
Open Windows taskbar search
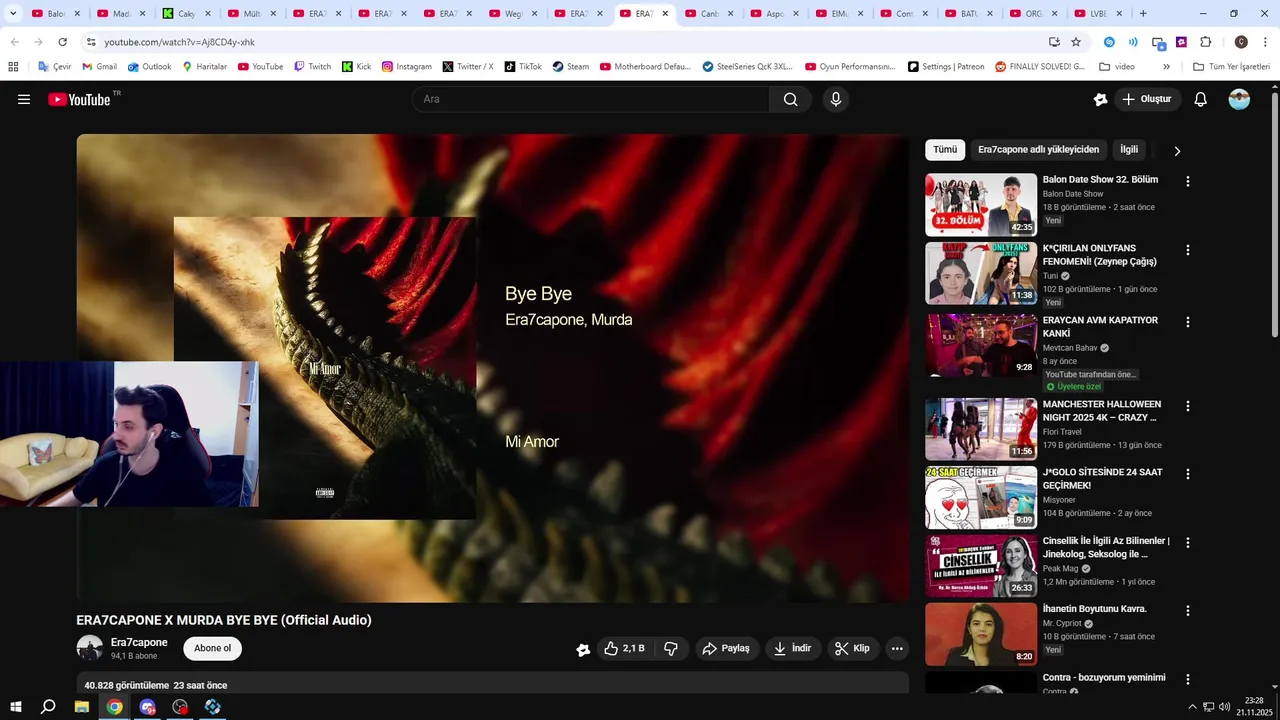[48, 707]
